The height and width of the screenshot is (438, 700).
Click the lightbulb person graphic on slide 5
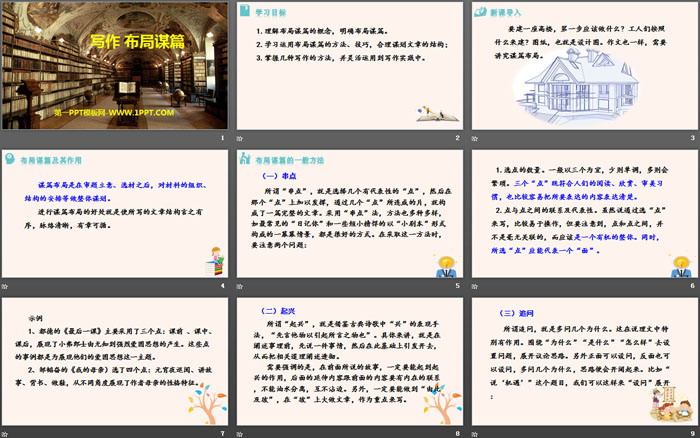pos(446,266)
